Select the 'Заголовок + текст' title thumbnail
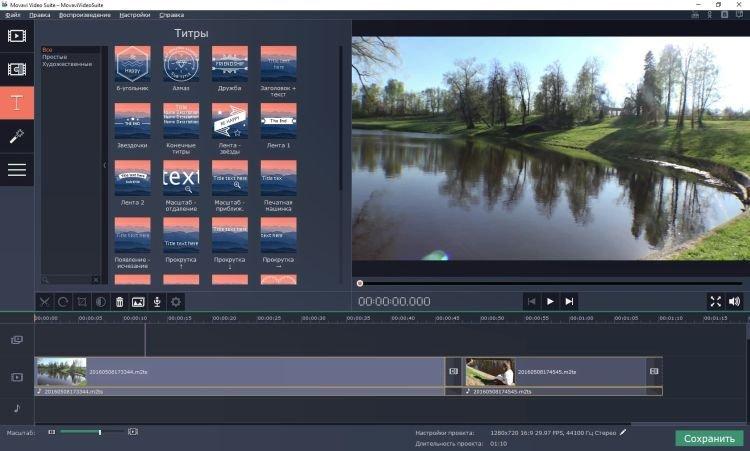This screenshot has height=451, width=750. point(278,64)
